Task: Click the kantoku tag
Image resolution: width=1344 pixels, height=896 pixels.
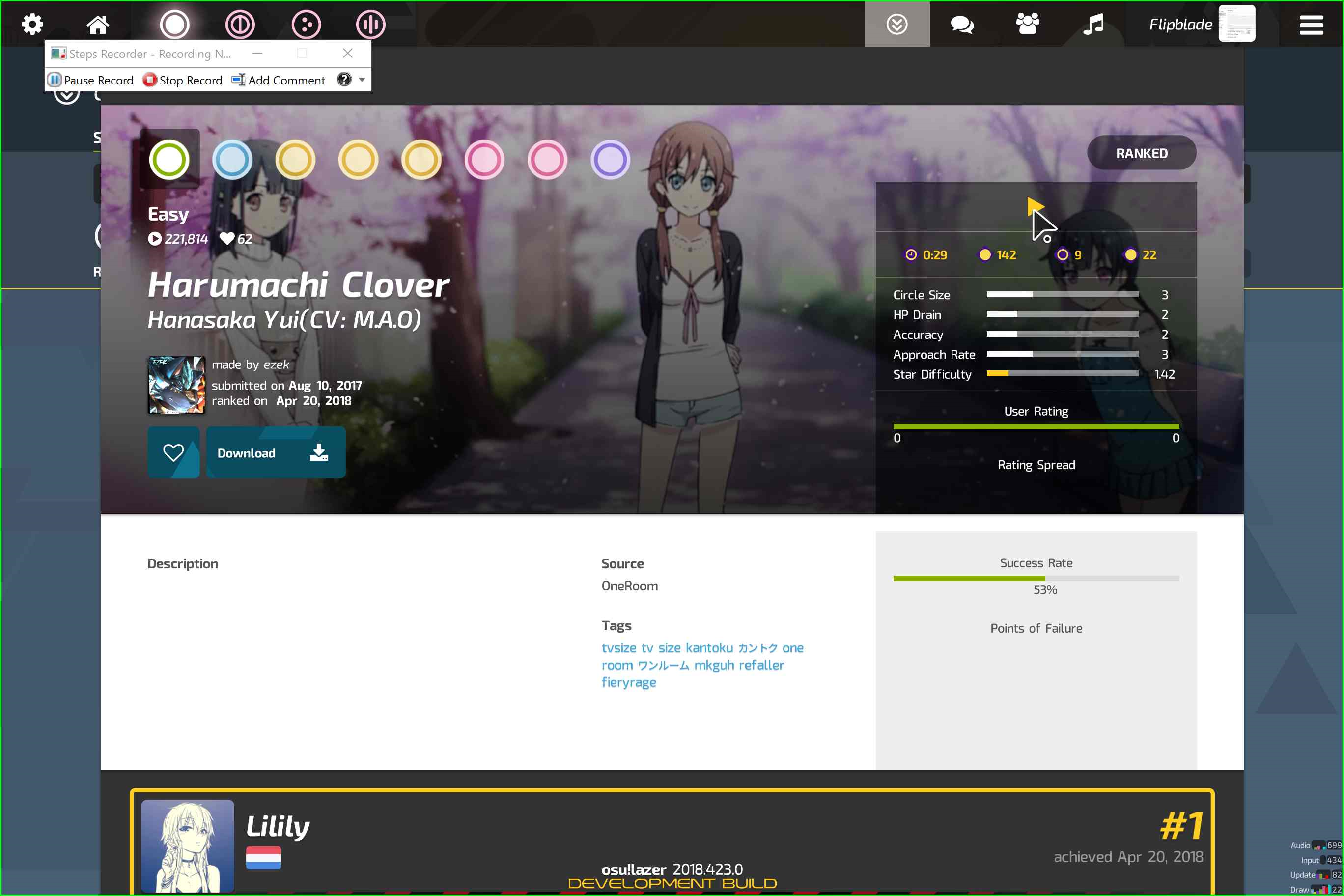Action: 709,648
